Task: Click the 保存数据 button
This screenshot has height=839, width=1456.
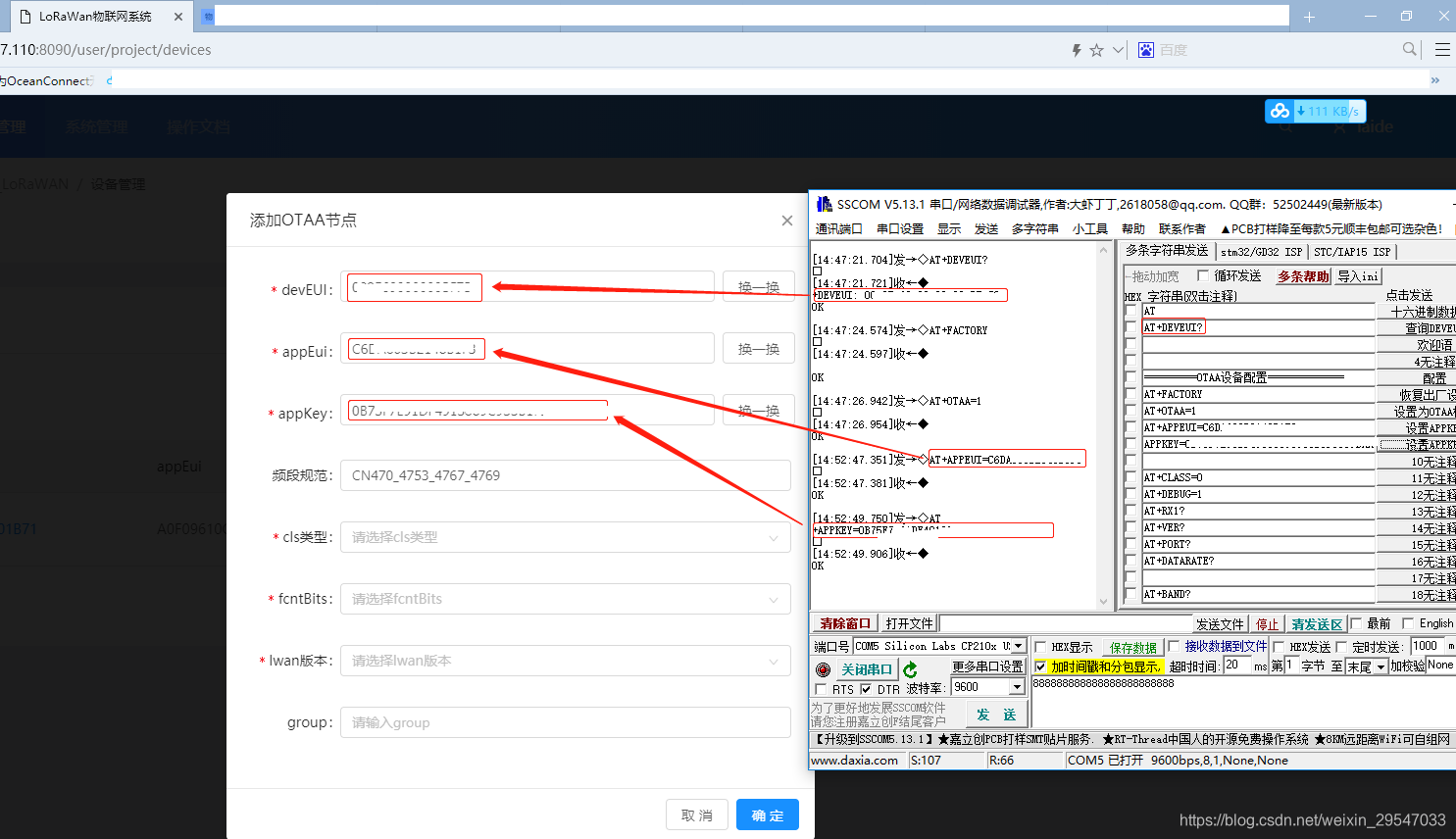Action: coord(1133,648)
